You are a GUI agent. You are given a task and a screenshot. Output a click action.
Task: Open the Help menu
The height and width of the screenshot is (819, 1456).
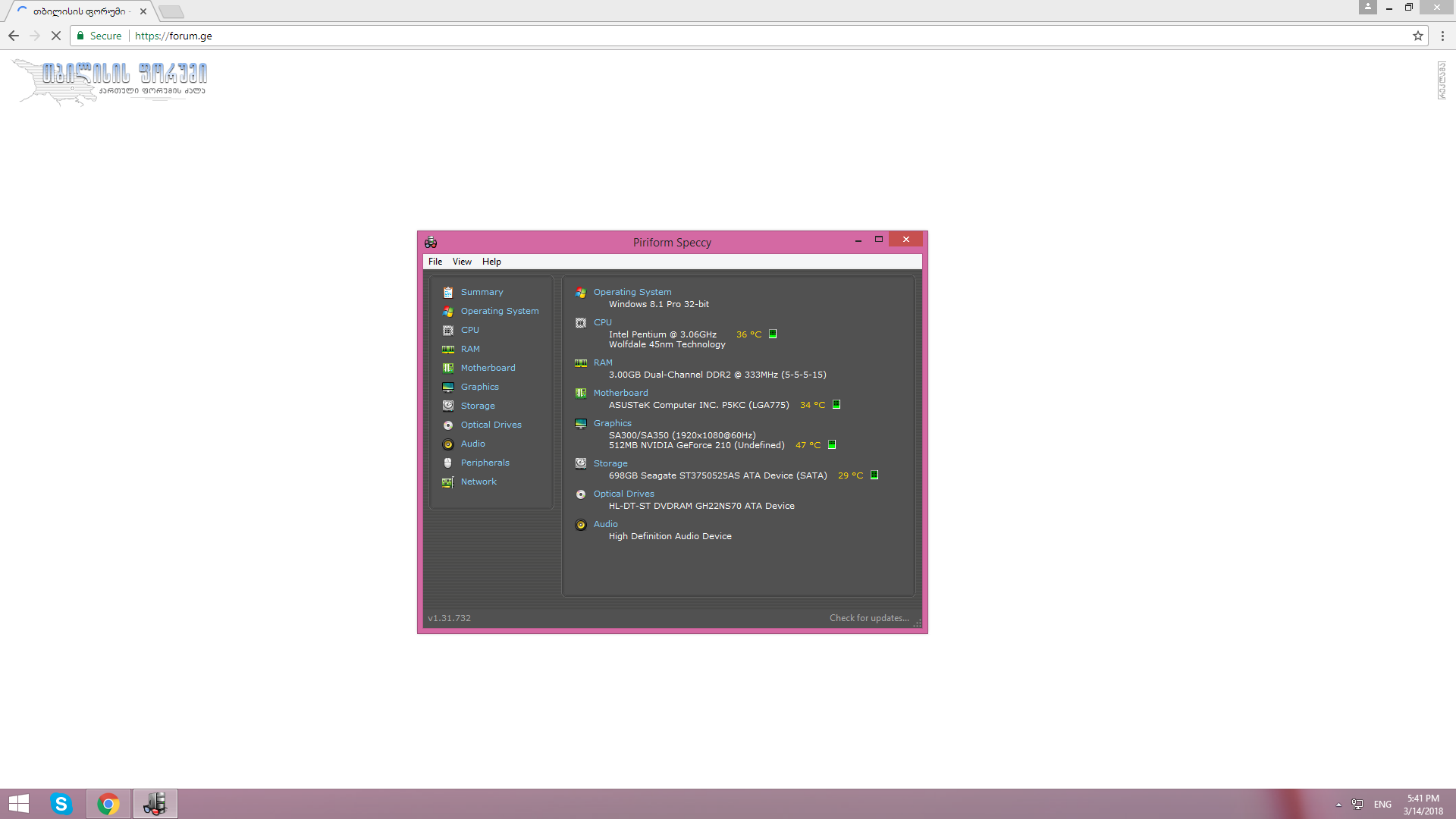(491, 262)
